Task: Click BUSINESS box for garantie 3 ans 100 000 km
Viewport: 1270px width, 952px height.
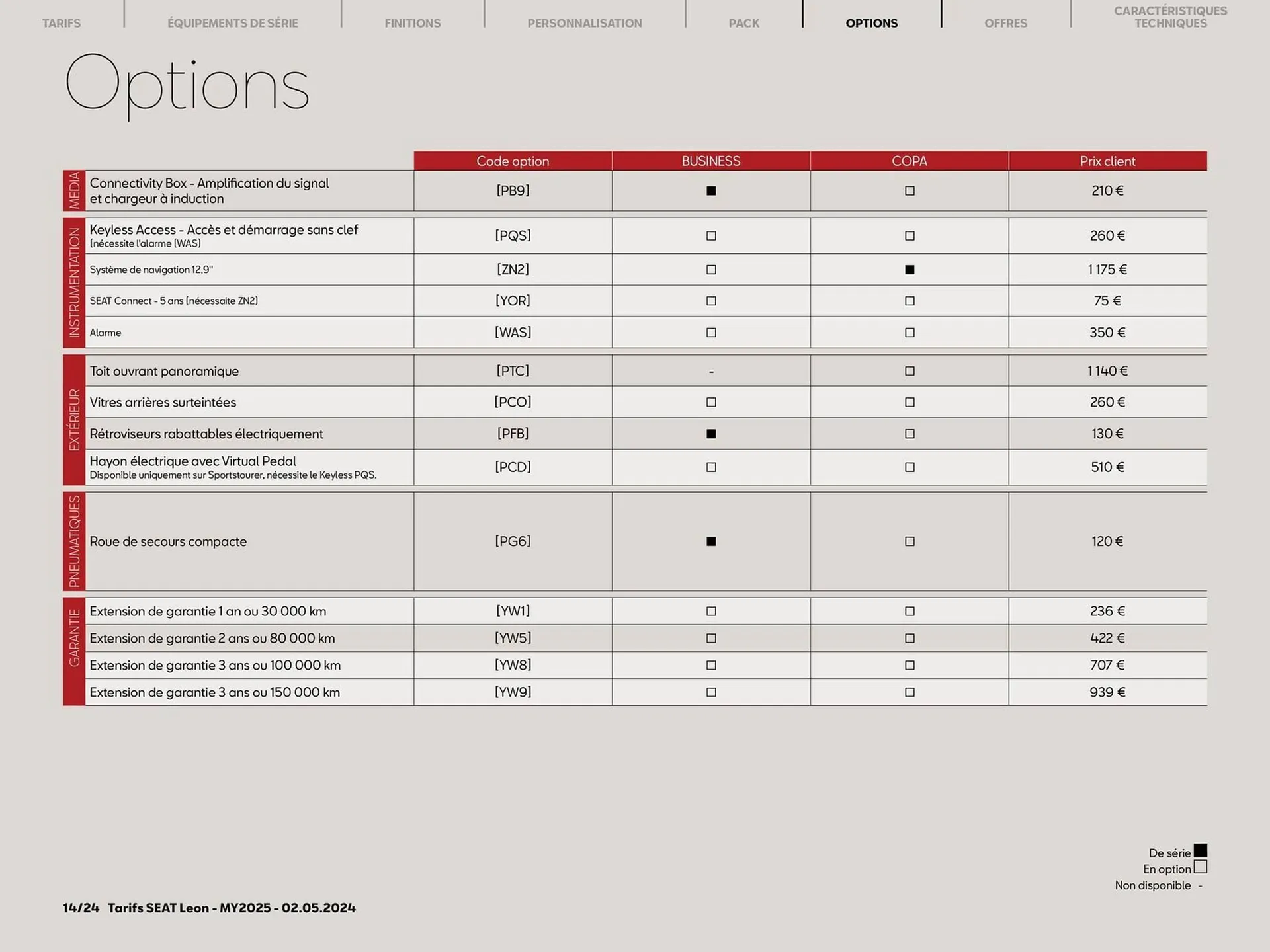Action: tap(711, 666)
